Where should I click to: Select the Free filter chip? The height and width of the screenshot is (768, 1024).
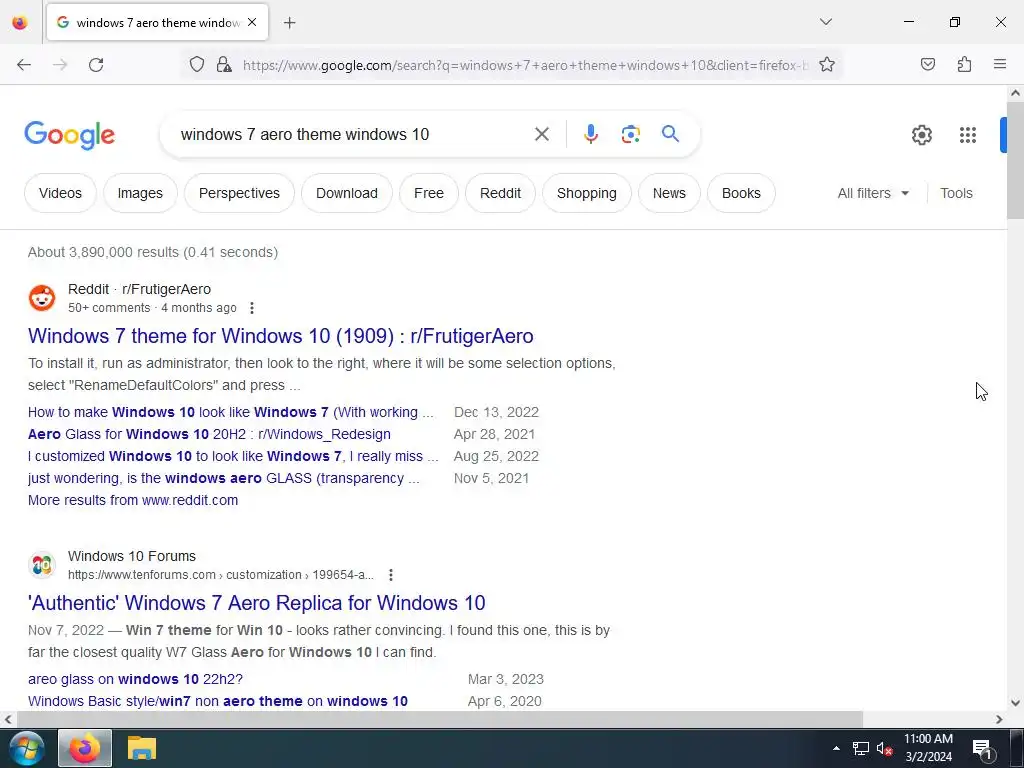pyautogui.click(x=428, y=193)
